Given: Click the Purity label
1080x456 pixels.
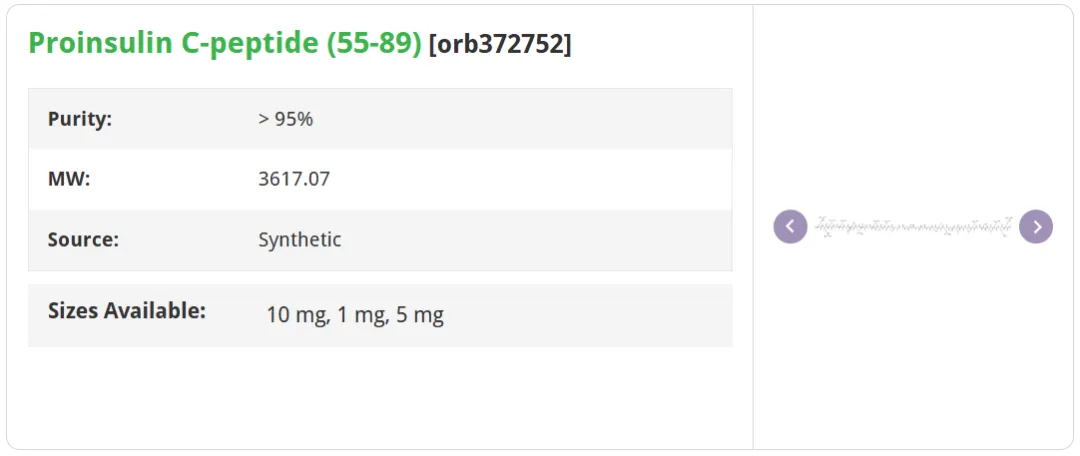Looking at the screenshot, I should (x=80, y=119).
